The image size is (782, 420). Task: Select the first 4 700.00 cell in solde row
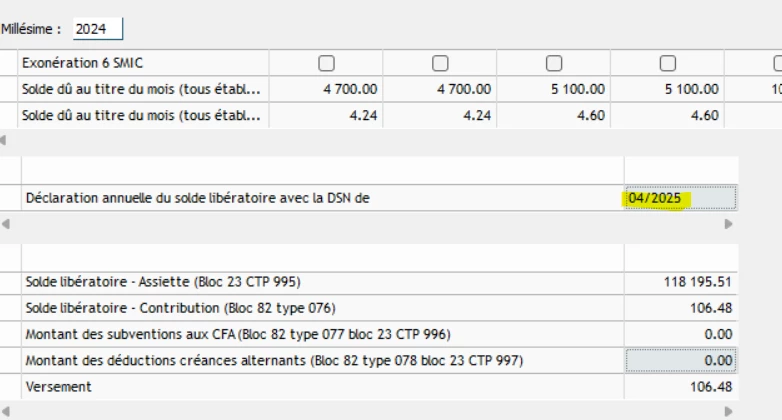tap(326, 89)
